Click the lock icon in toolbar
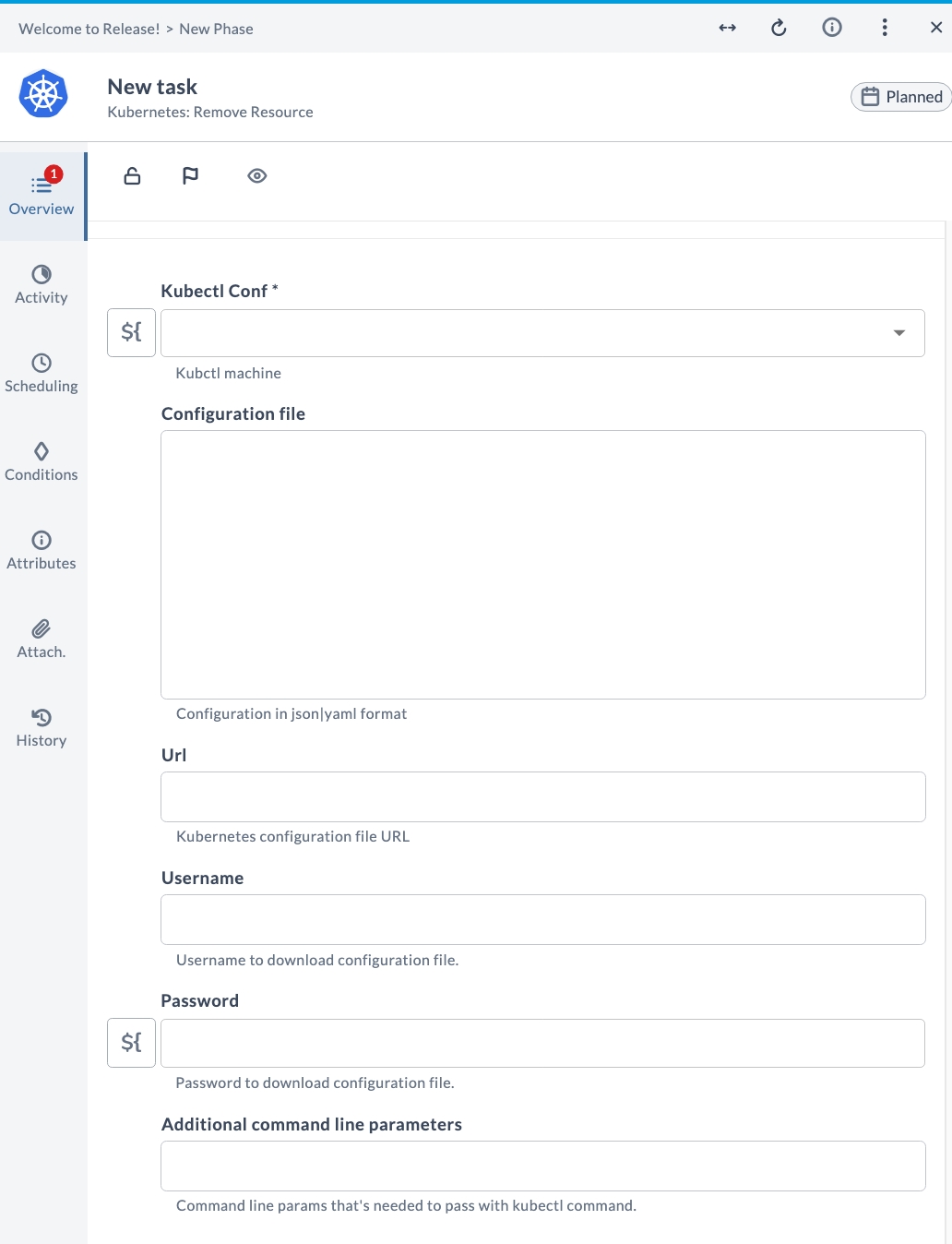Viewport: 952px width, 1244px height. click(132, 175)
